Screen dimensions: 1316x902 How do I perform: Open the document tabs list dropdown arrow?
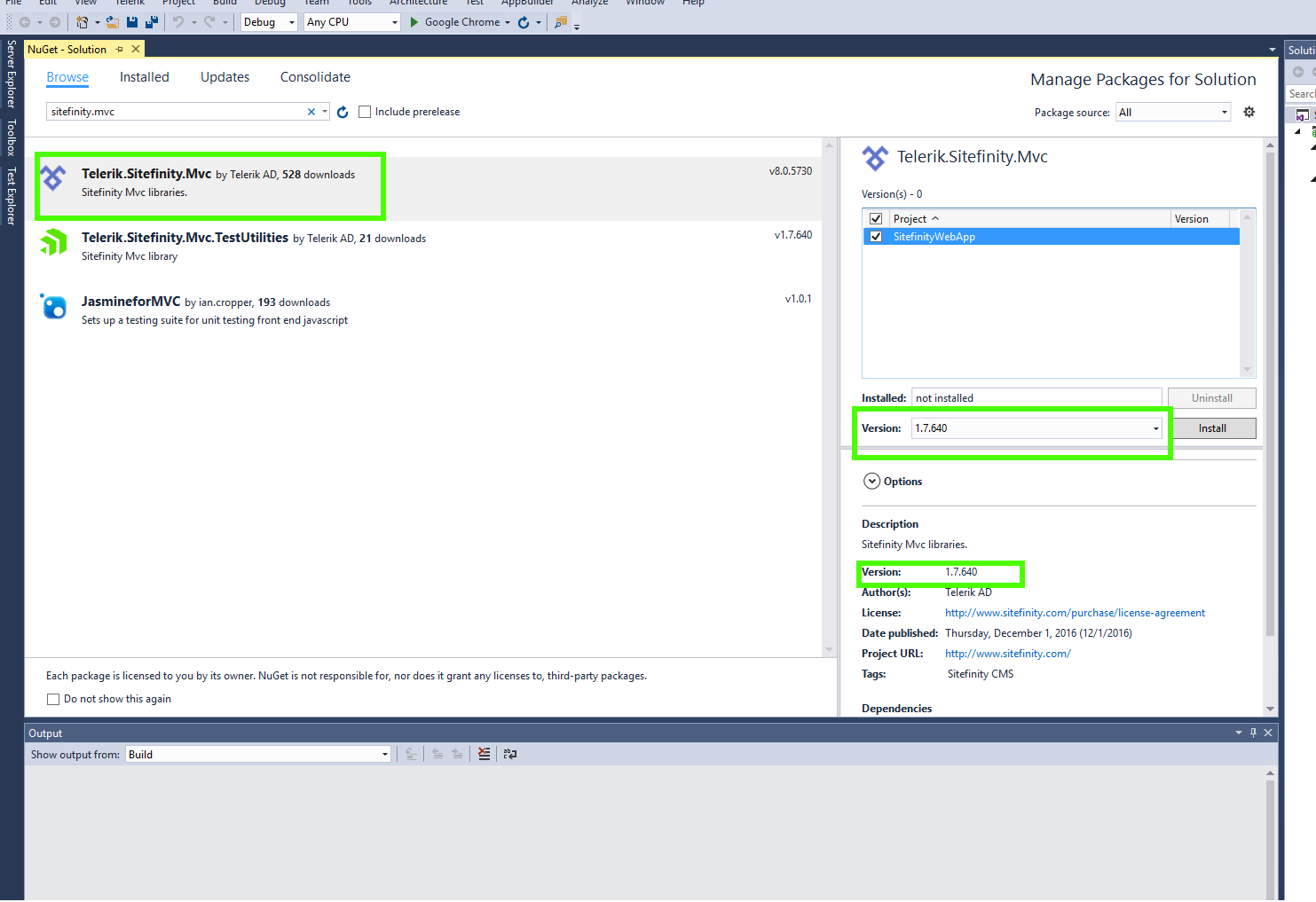(x=1273, y=50)
